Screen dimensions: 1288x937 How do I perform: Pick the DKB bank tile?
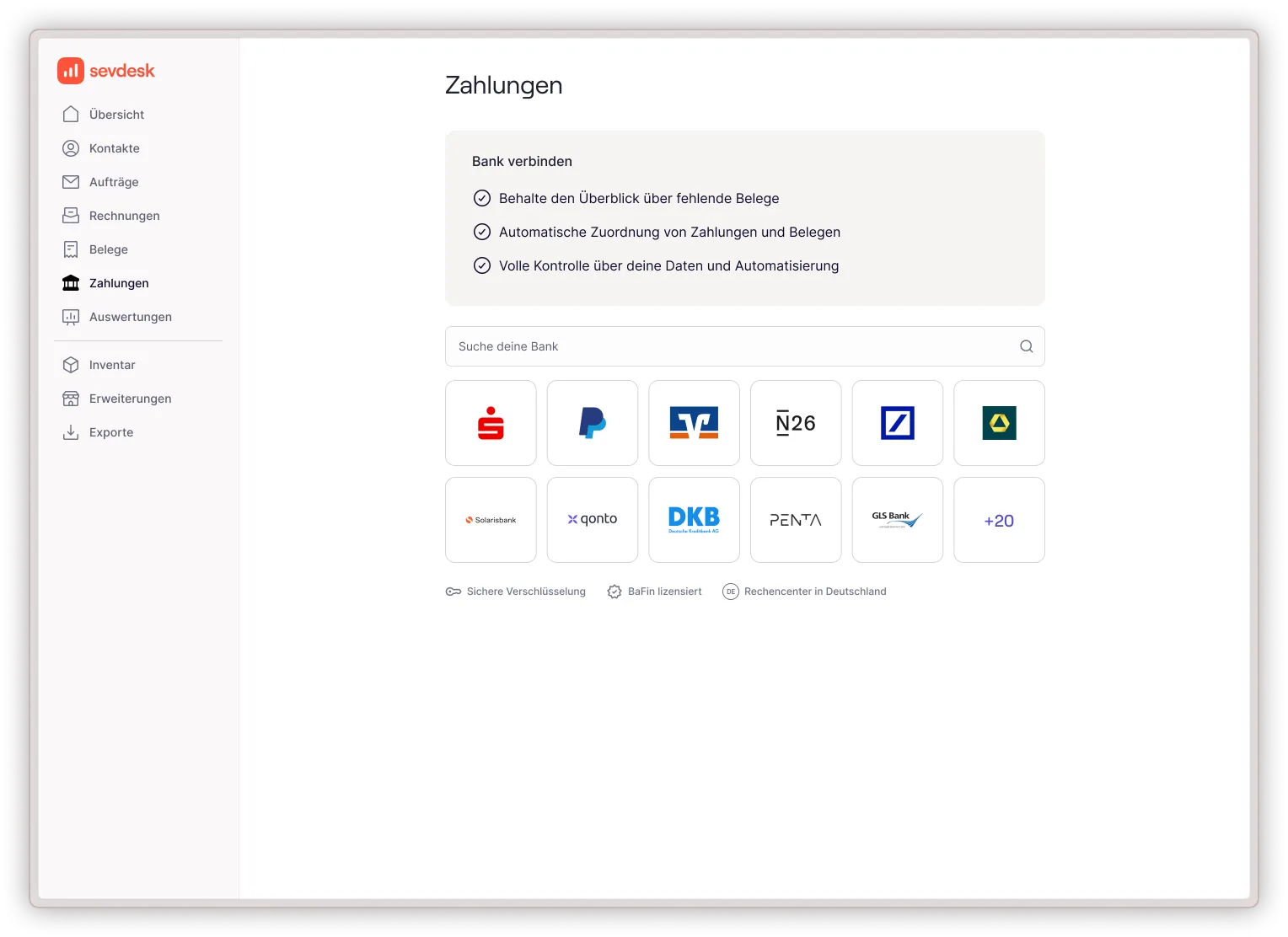(x=695, y=520)
